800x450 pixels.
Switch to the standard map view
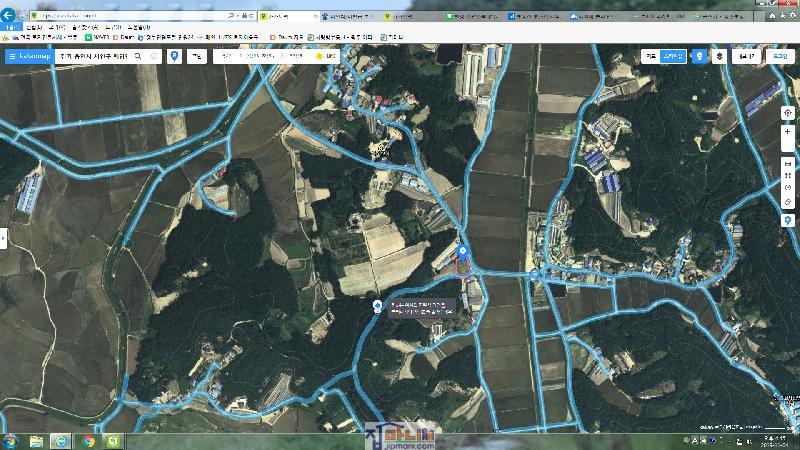[651, 56]
